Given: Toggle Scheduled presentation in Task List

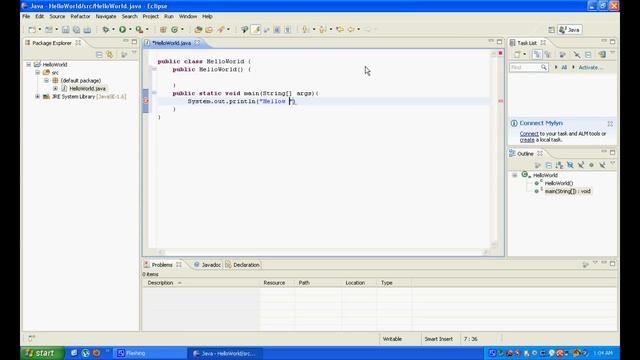Looking at the screenshot, I should click(547, 54).
